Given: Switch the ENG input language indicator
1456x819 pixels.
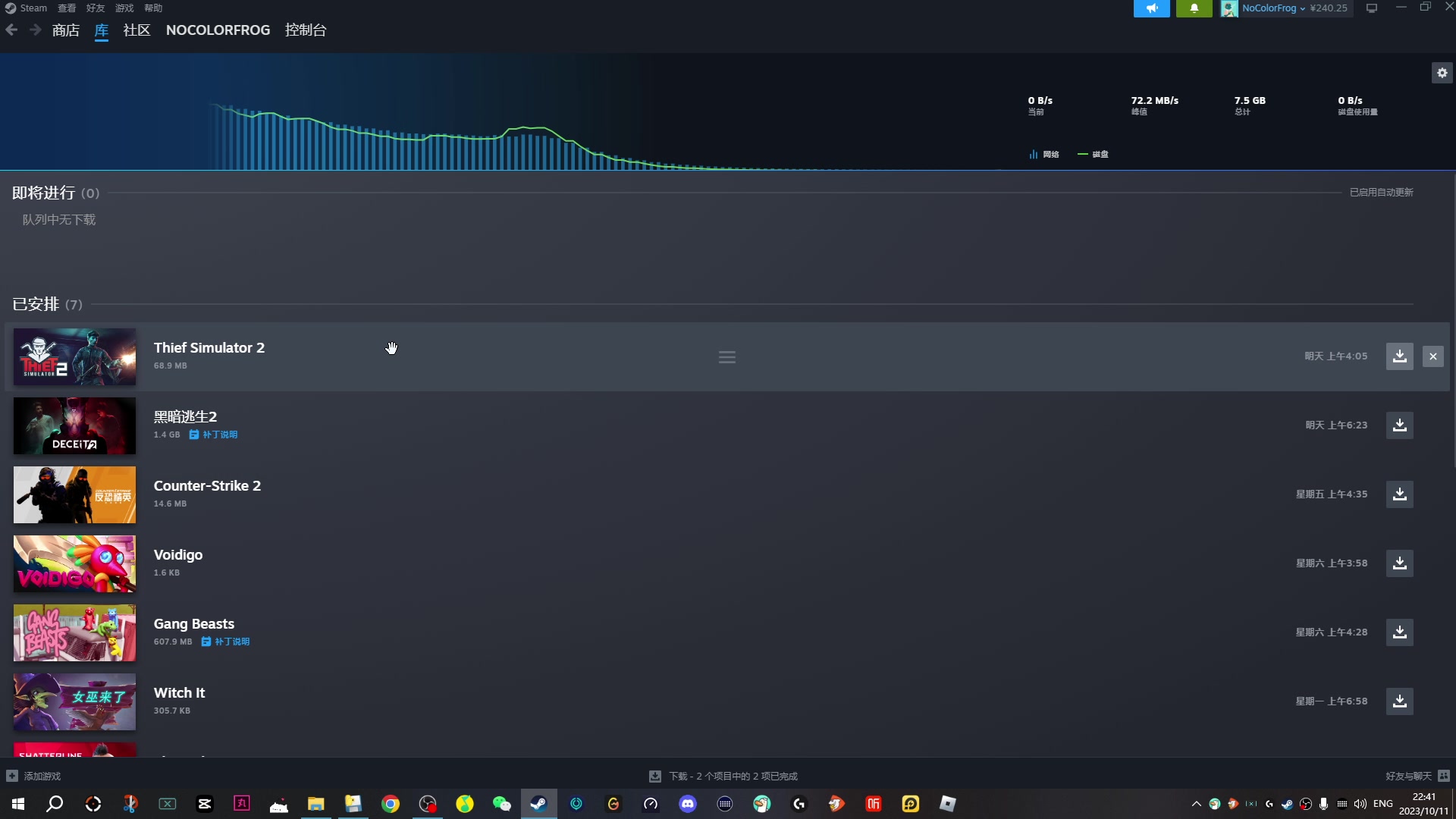Looking at the screenshot, I should 1382,804.
